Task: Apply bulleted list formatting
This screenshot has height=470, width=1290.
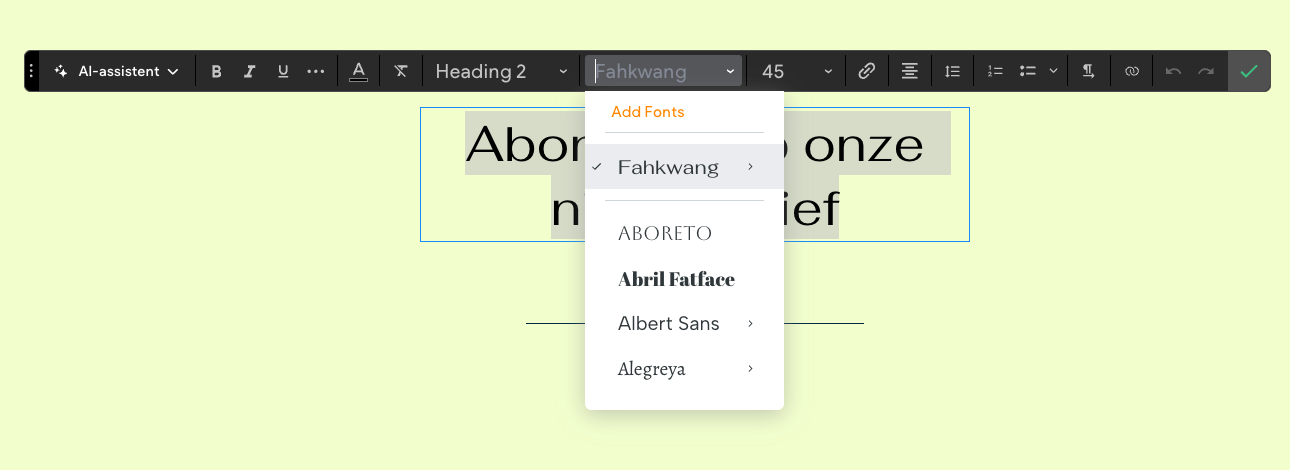Action: pos(1028,71)
